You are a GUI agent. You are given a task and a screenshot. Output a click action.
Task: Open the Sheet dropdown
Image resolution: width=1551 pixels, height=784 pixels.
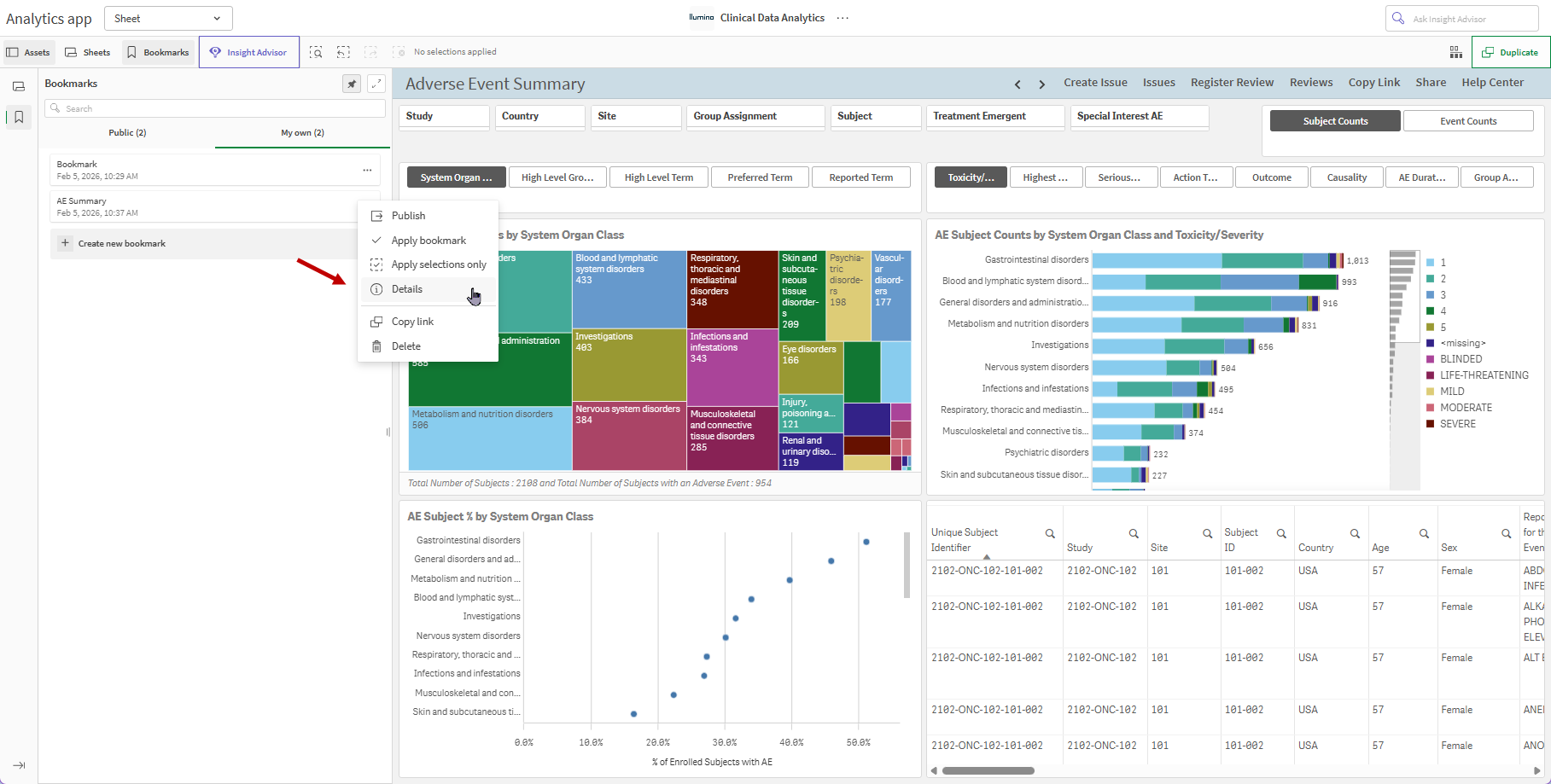(x=168, y=18)
